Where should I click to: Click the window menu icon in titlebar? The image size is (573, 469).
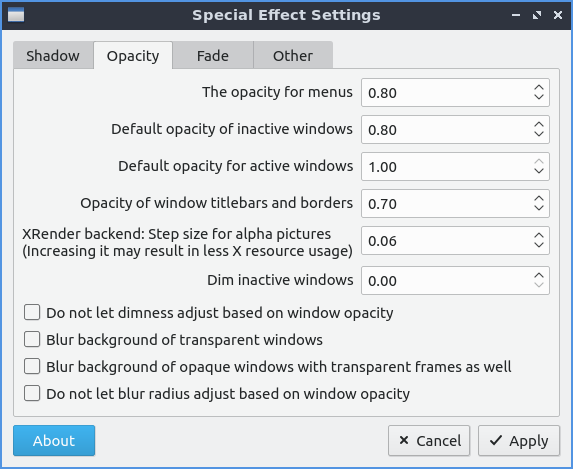point(16,15)
